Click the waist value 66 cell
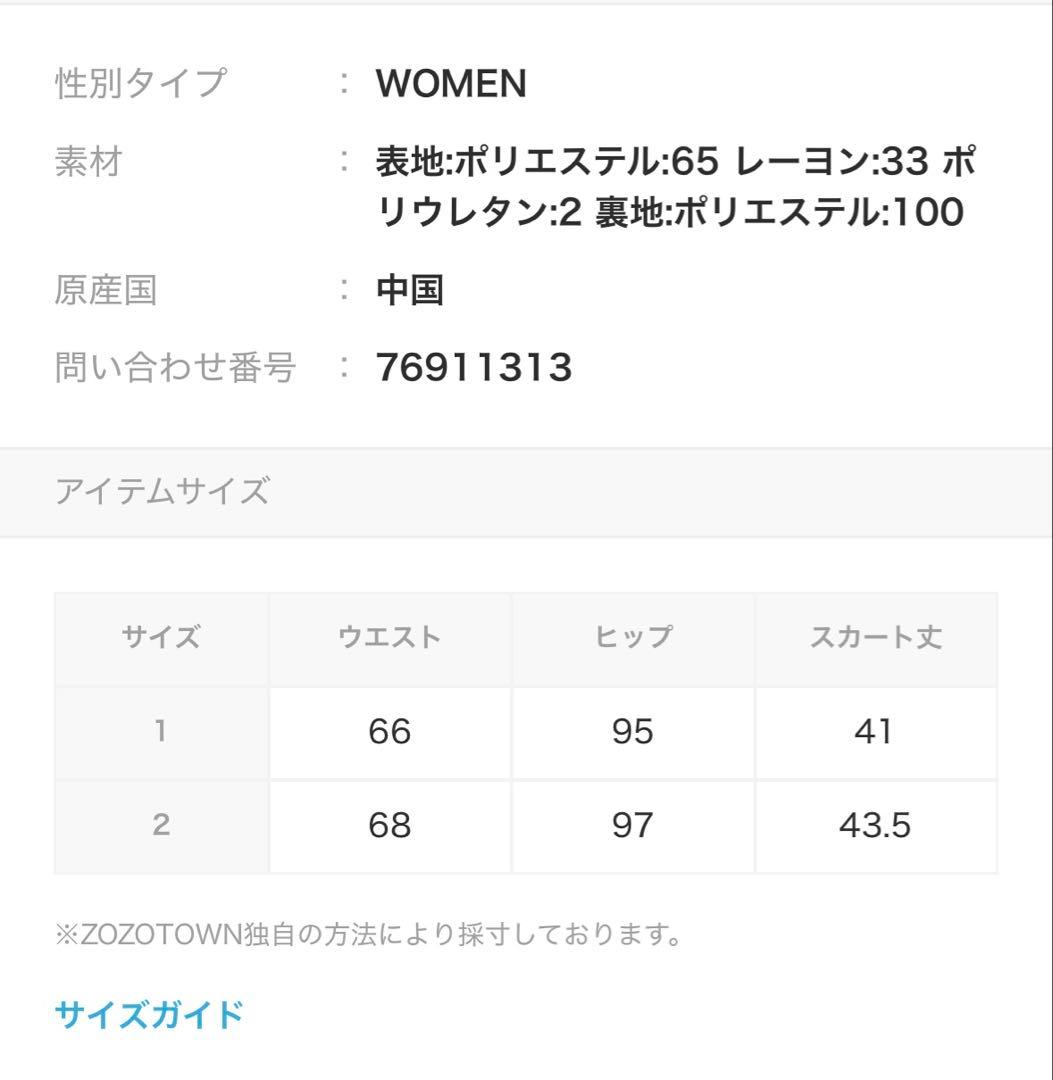The height and width of the screenshot is (1080, 1053). pyautogui.click(x=389, y=732)
